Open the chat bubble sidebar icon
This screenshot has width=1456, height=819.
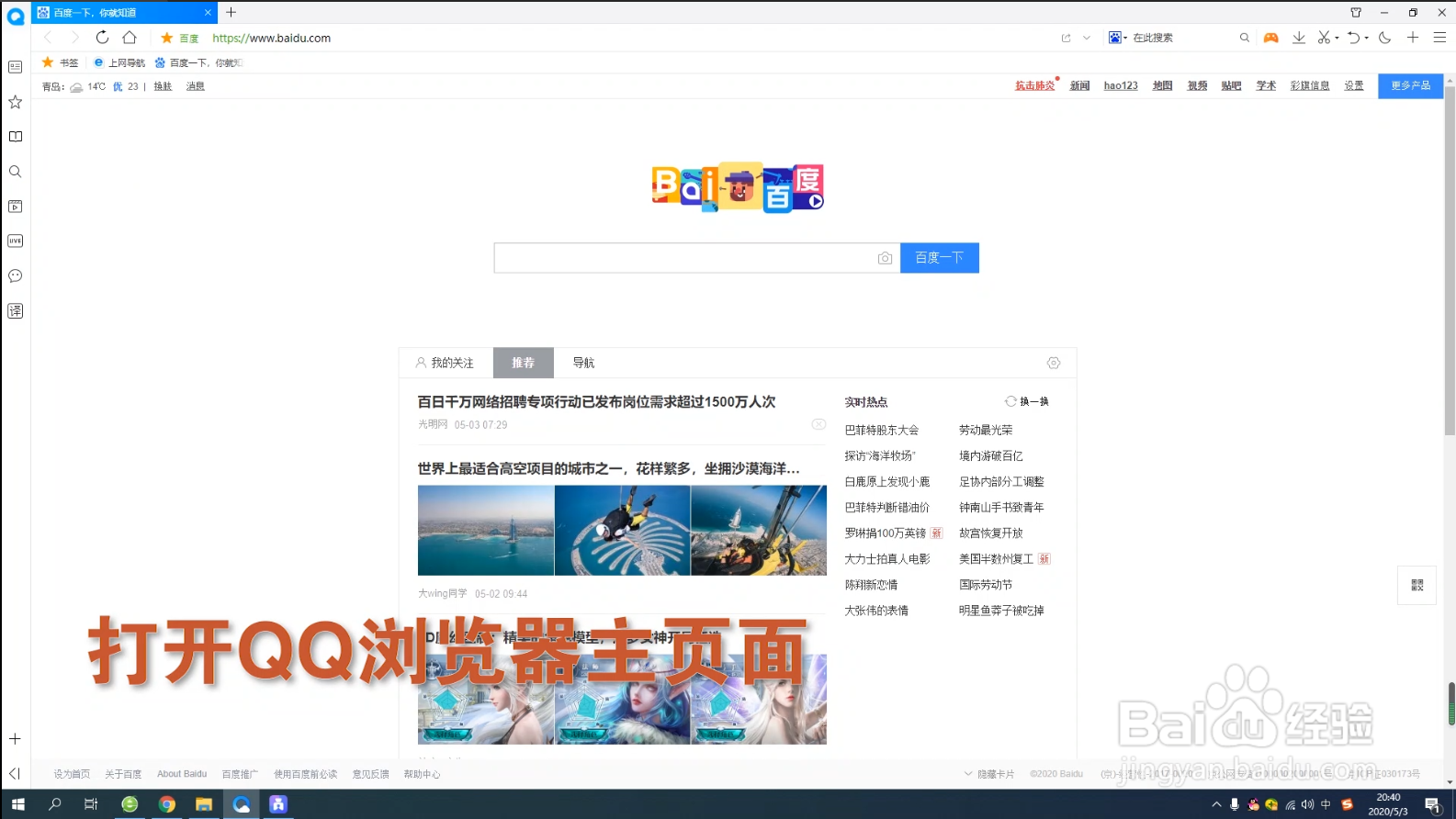coord(16,276)
